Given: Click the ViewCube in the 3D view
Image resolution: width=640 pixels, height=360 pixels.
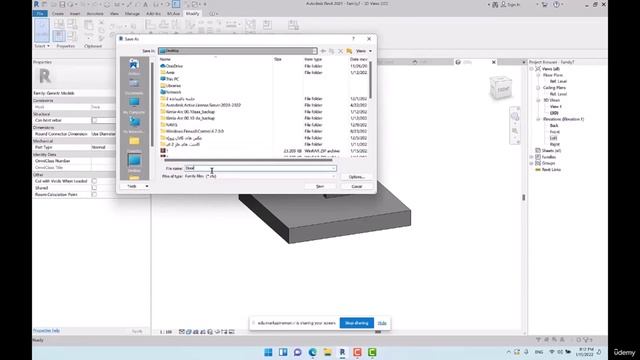Looking at the screenshot, I should (501, 88).
